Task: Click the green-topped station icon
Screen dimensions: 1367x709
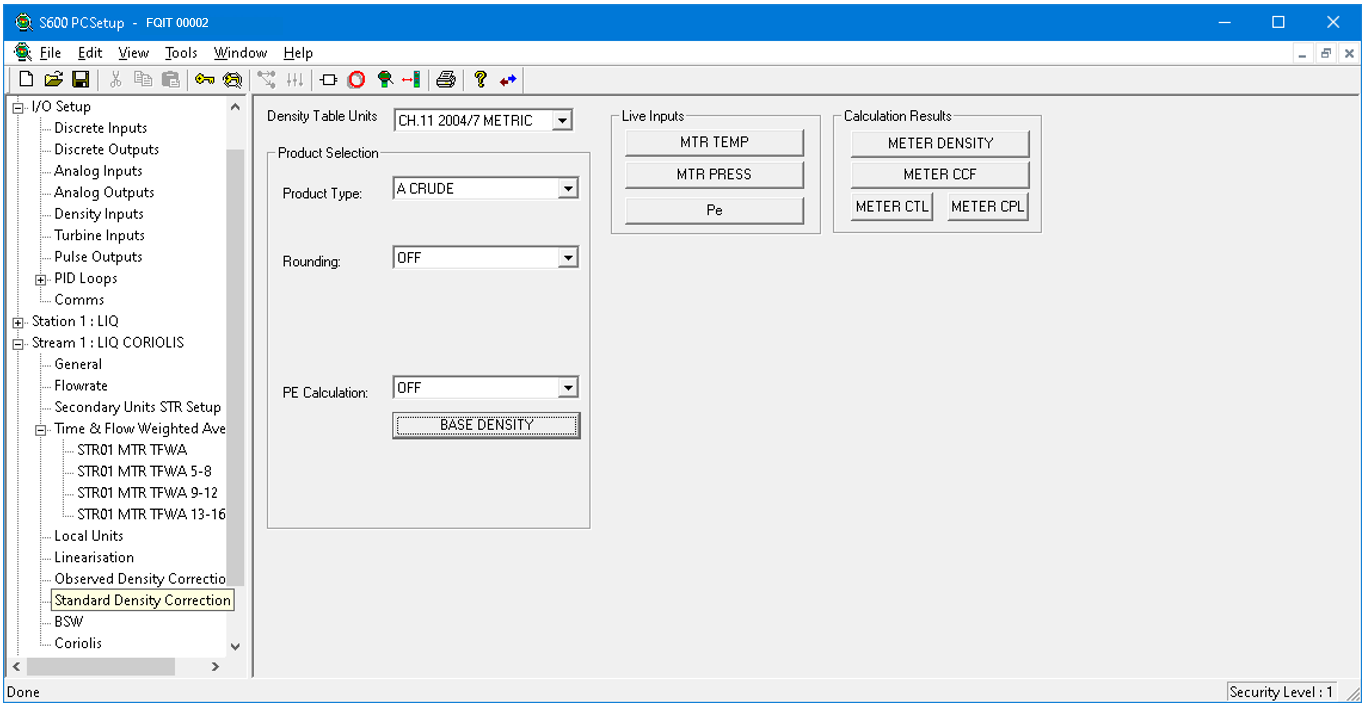Action: pyautogui.click(x=384, y=80)
